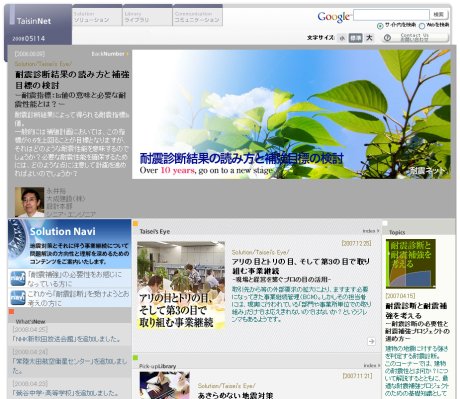Open the アリの目とトリの目 article title

(x=301, y=266)
